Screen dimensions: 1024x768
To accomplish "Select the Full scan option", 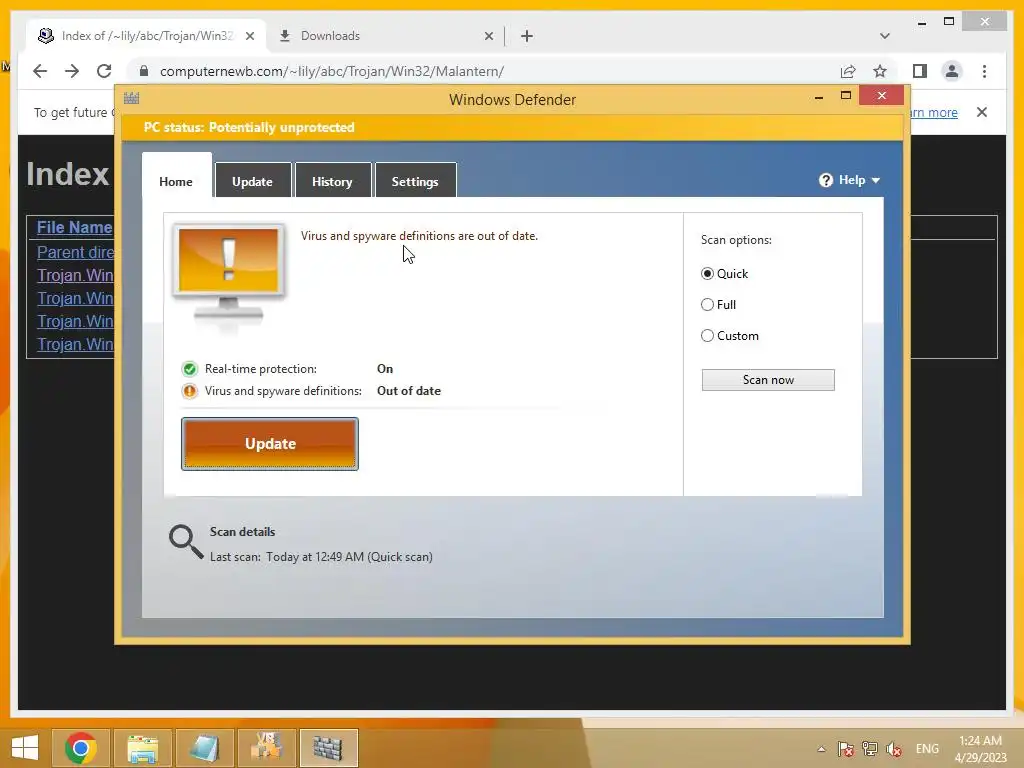I will point(707,304).
